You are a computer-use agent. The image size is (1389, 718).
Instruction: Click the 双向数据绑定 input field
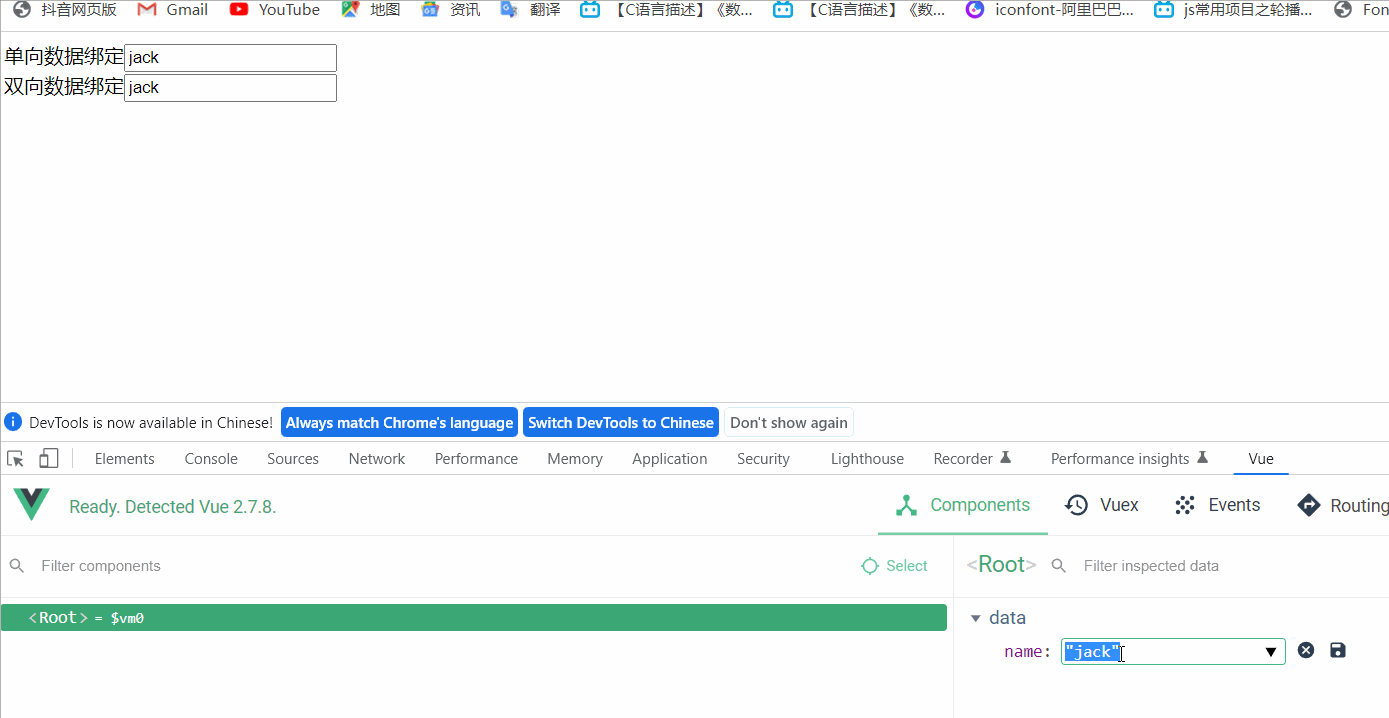pyautogui.click(x=230, y=88)
